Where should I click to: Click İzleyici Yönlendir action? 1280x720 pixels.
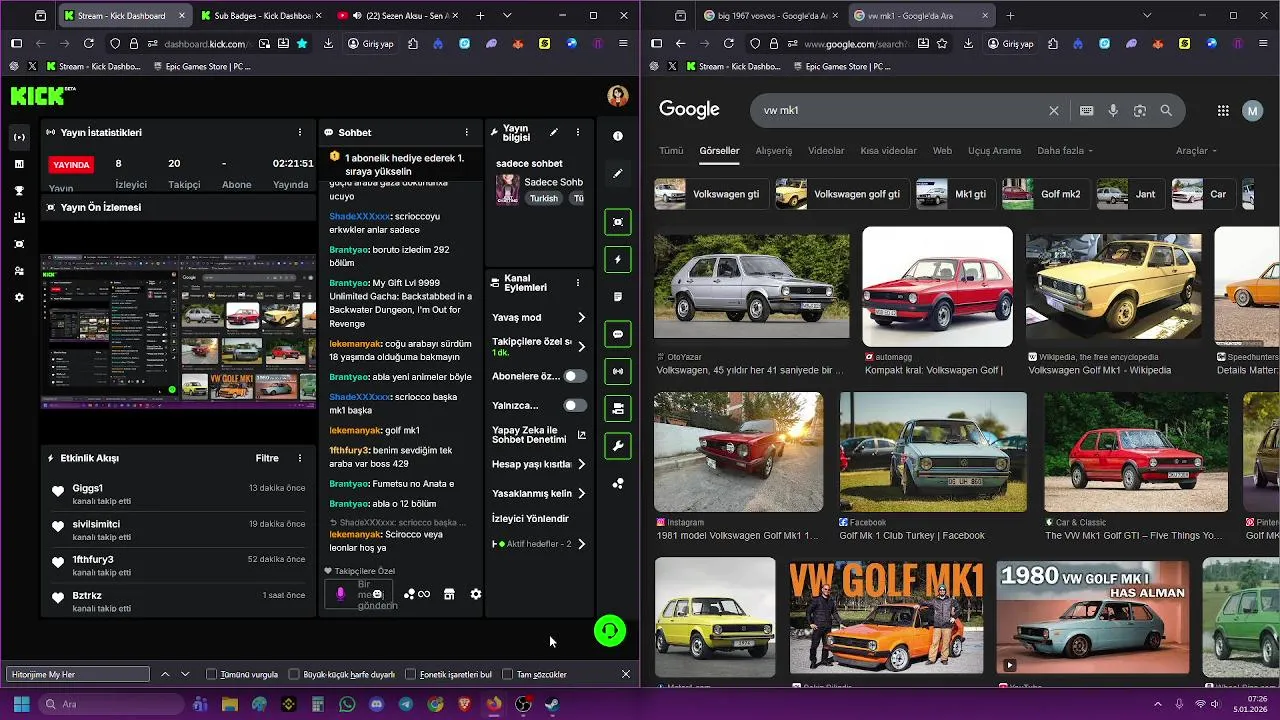click(530, 519)
